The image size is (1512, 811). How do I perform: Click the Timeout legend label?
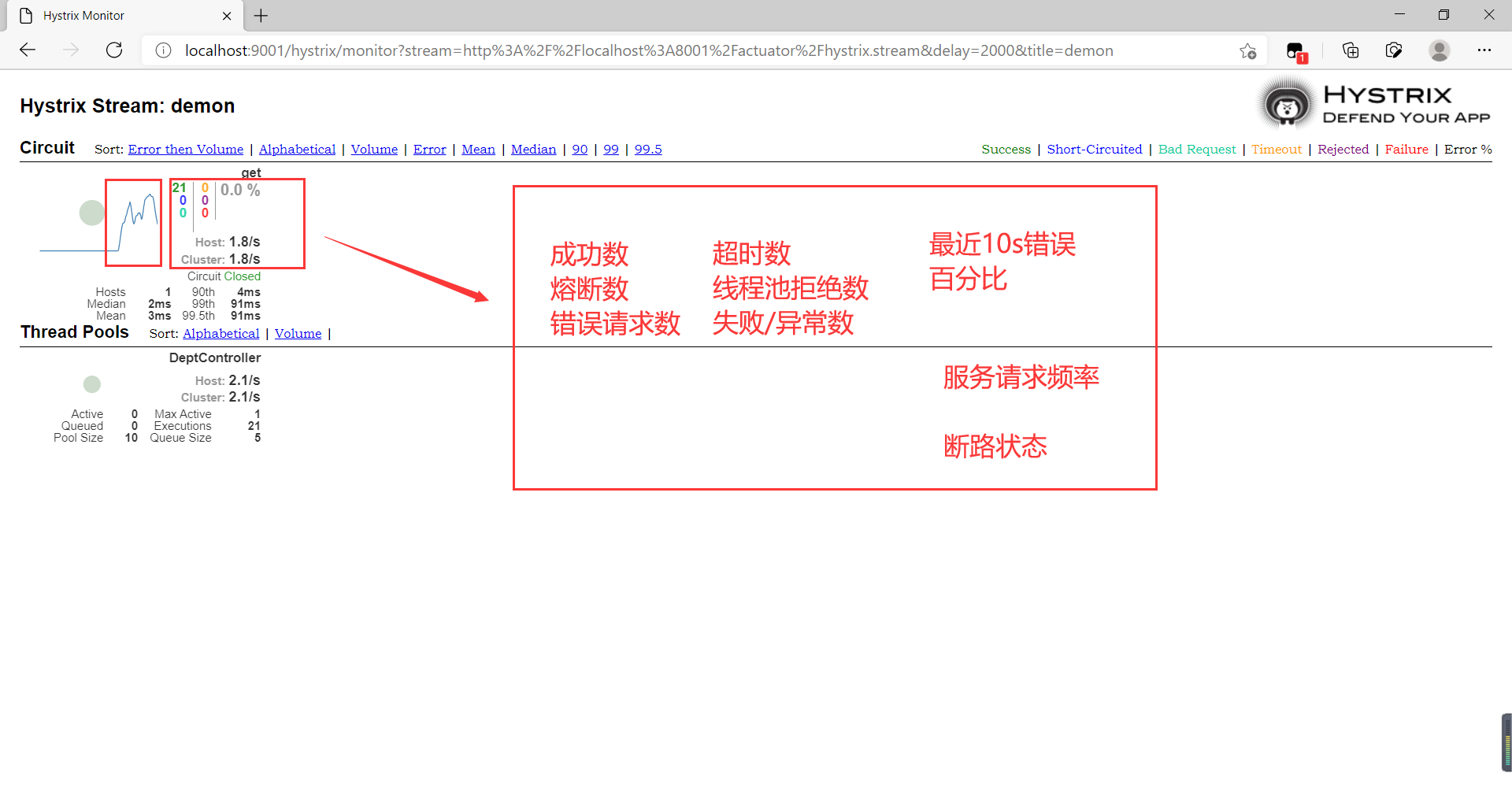tap(1277, 150)
